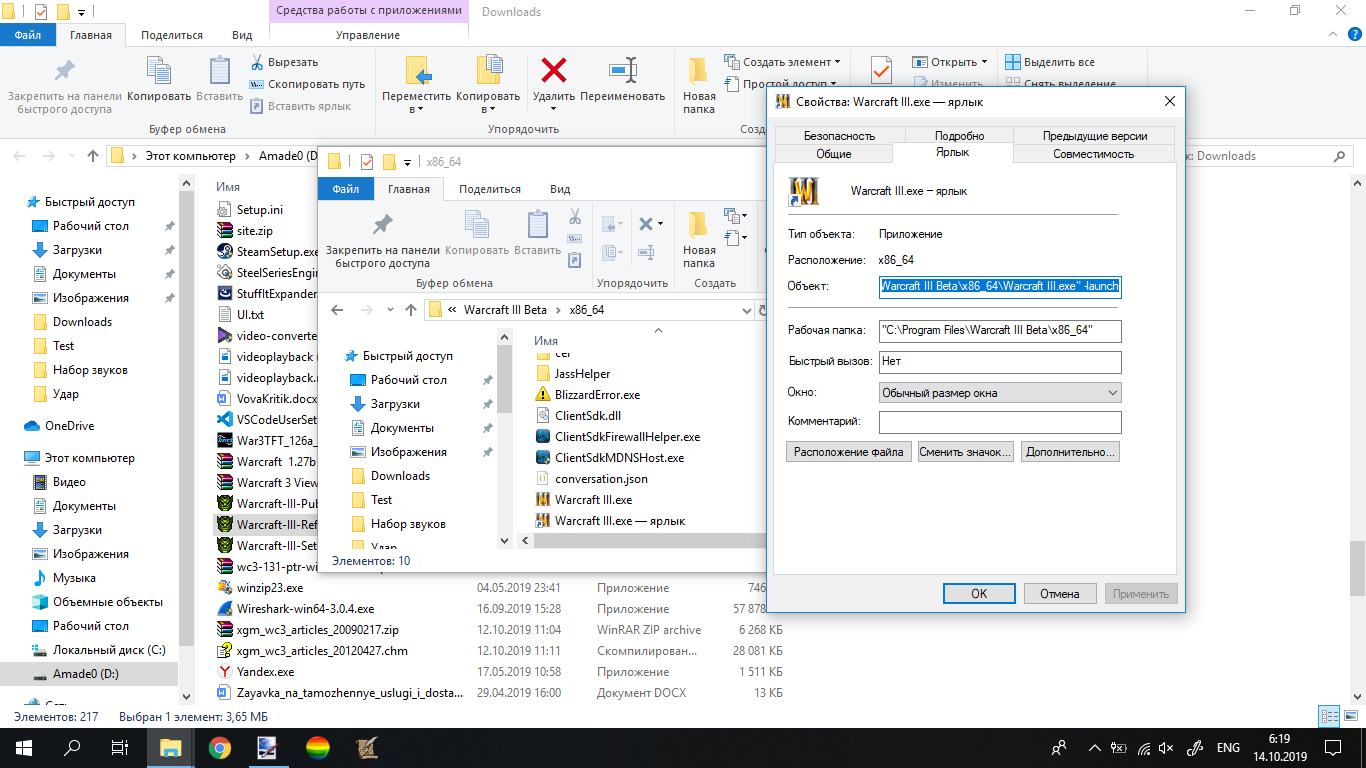Click File Explorer taskbar icon
The image size is (1366, 768).
click(171, 747)
